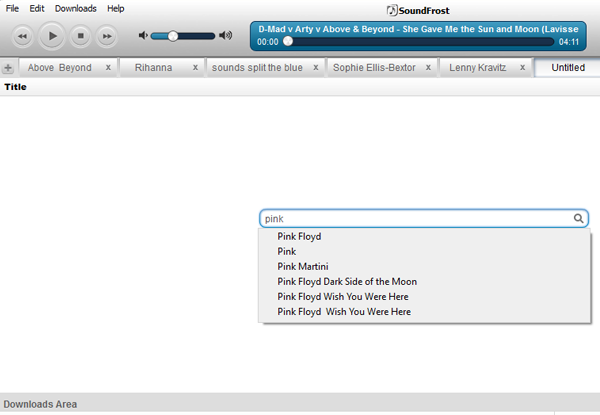
Task: Click the track progress seek handle
Action: click(x=288, y=41)
